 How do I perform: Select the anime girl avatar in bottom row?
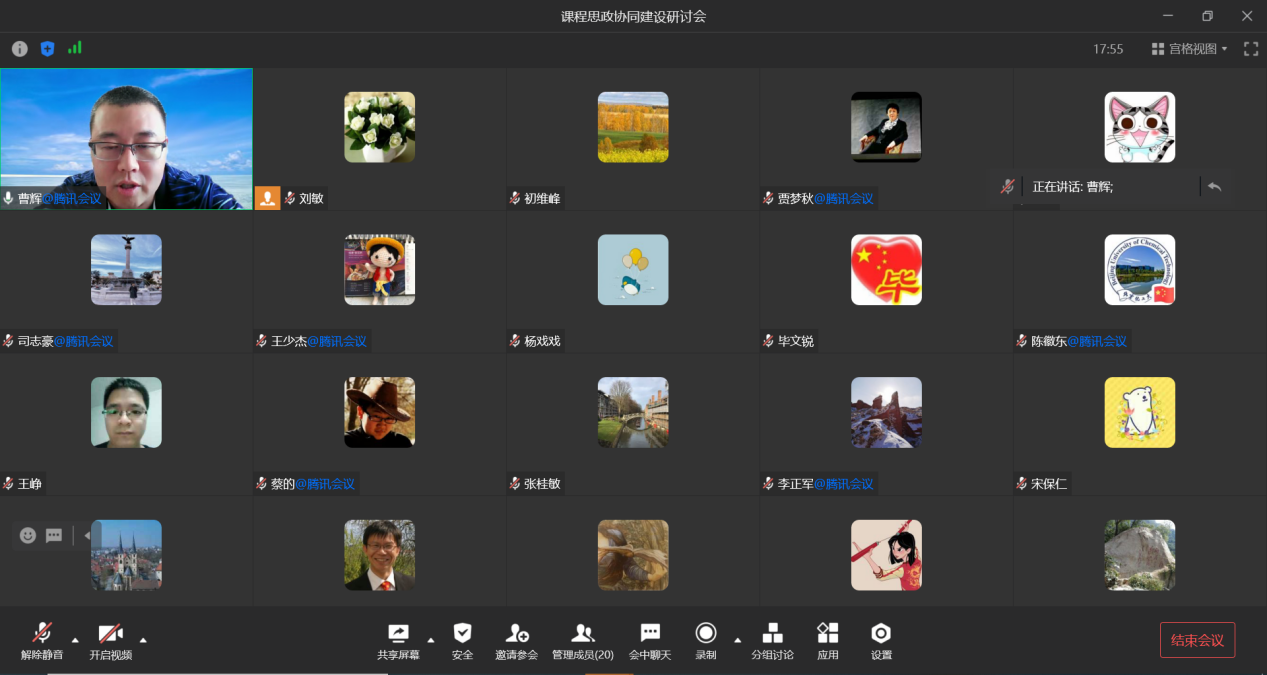tap(886, 555)
